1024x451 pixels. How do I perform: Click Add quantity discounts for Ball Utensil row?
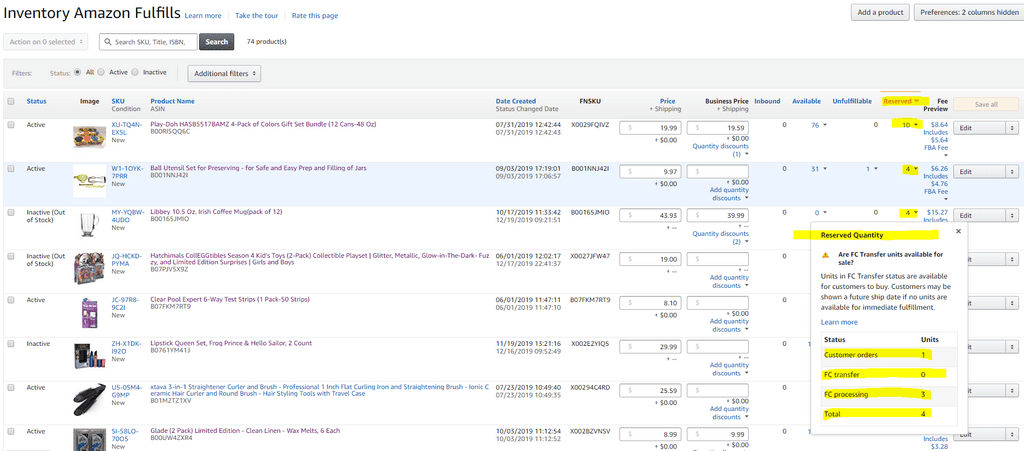(729, 194)
